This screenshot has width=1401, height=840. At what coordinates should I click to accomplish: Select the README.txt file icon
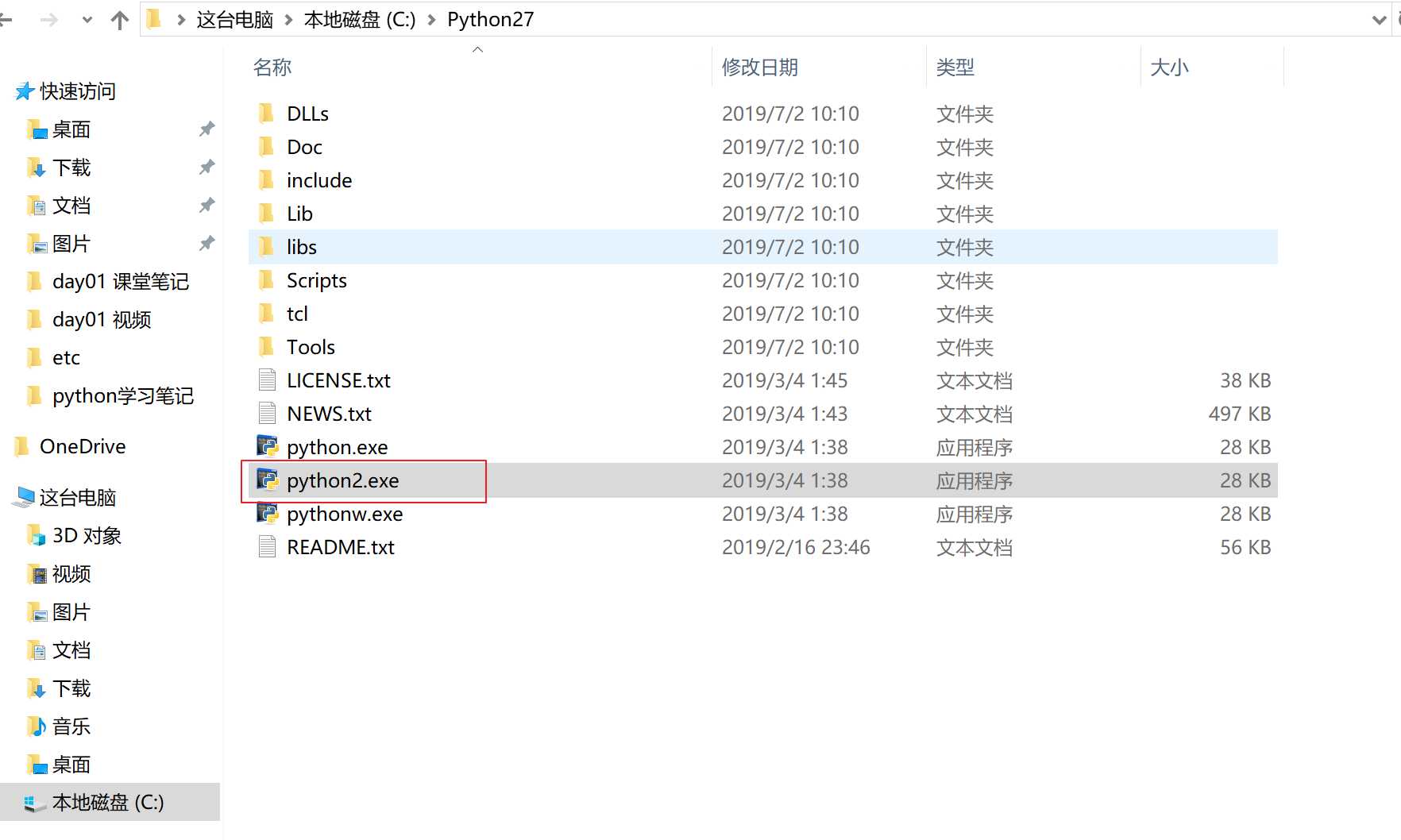pos(267,547)
